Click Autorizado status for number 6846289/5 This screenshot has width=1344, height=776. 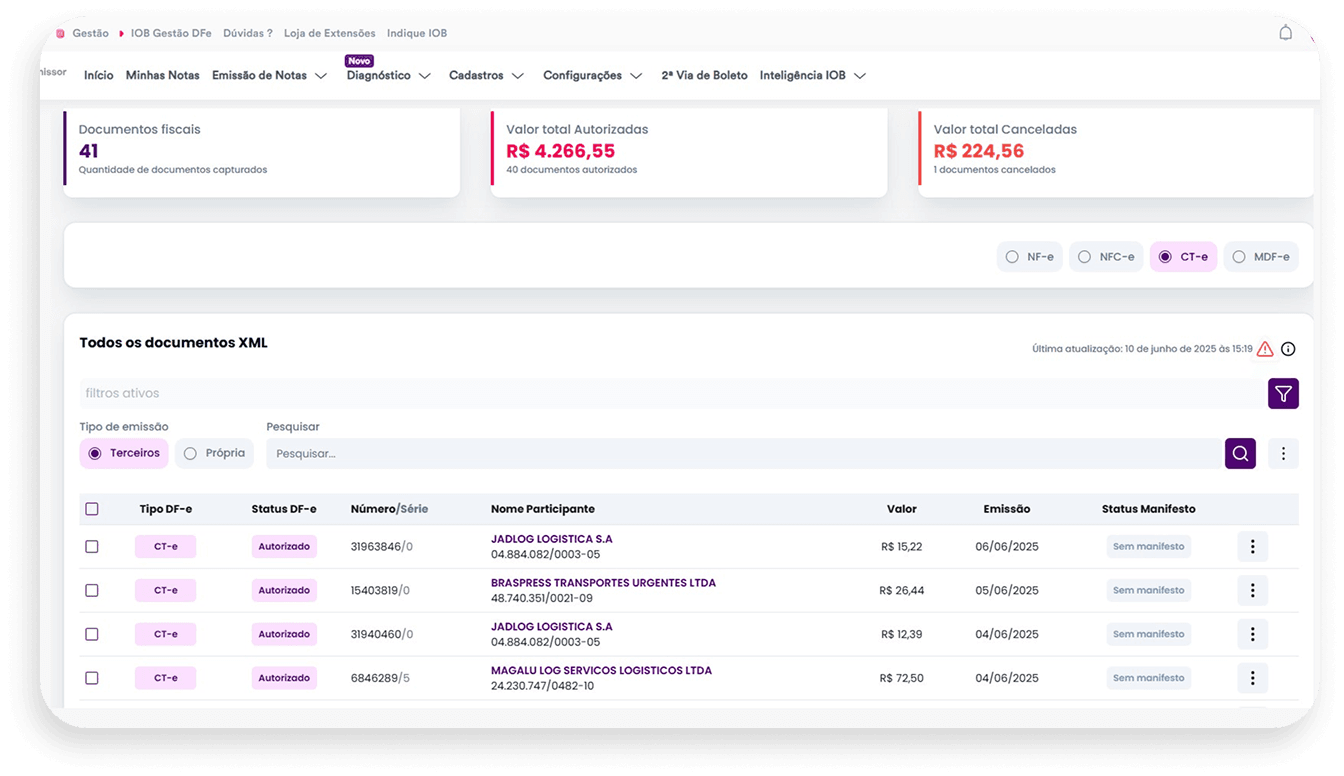(x=284, y=679)
